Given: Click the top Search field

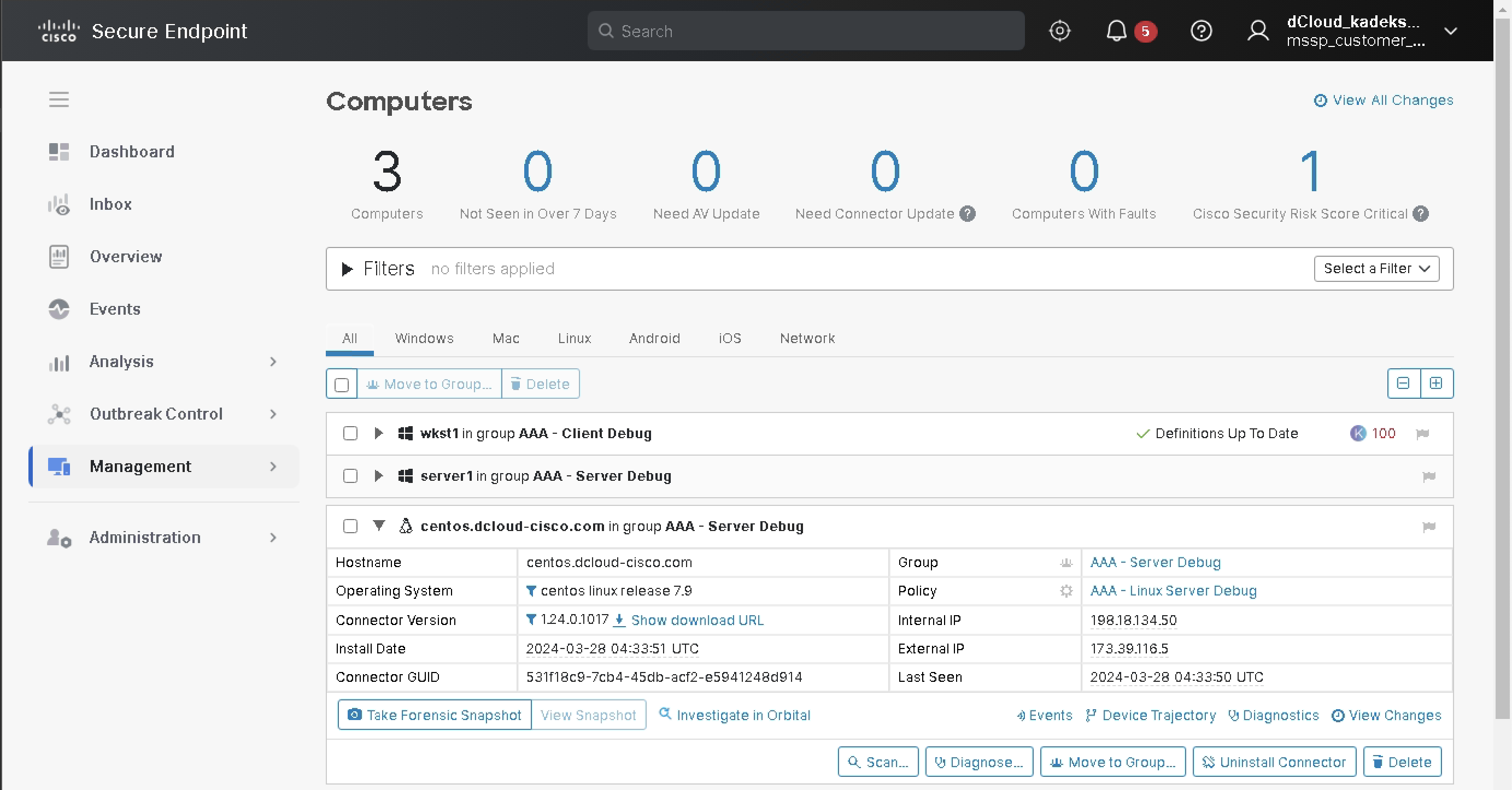Looking at the screenshot, I should coord(806,31).
